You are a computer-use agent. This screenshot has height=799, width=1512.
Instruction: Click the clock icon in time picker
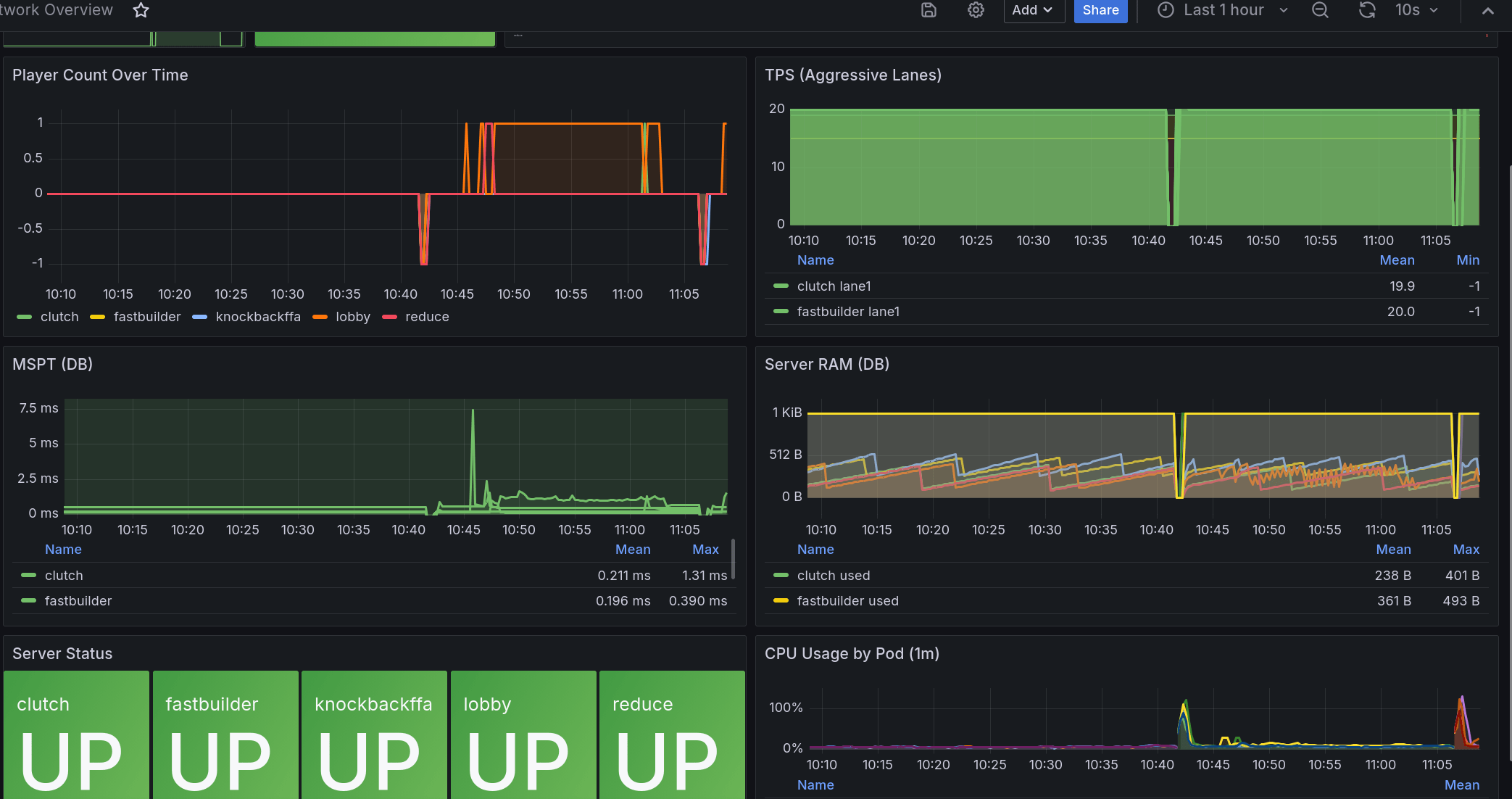[1166, 10]
